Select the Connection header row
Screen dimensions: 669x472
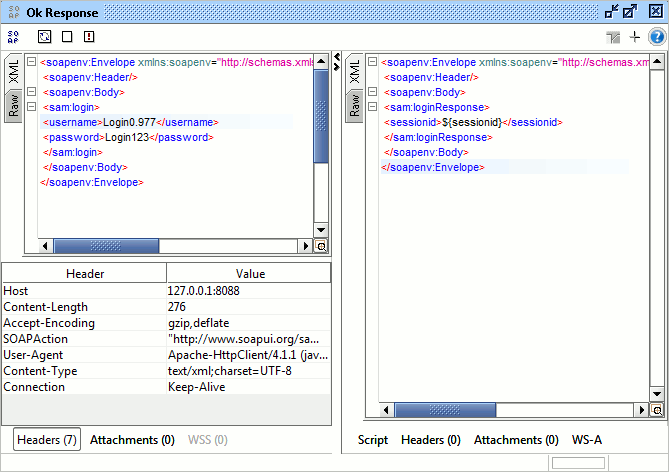click(x=166, y=387)
